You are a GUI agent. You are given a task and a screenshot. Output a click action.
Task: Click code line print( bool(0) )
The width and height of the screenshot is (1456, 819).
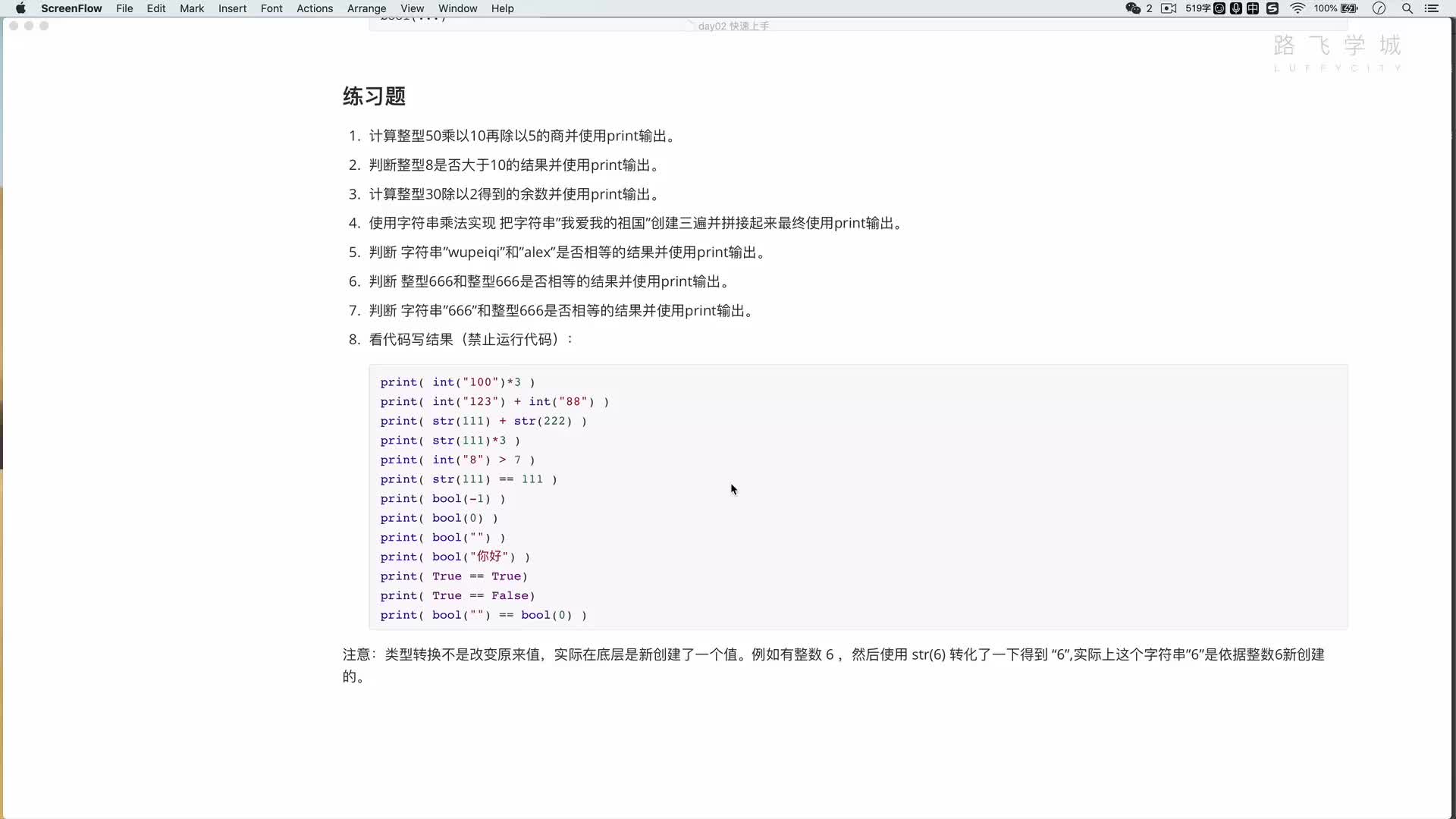tap(439, 518)
